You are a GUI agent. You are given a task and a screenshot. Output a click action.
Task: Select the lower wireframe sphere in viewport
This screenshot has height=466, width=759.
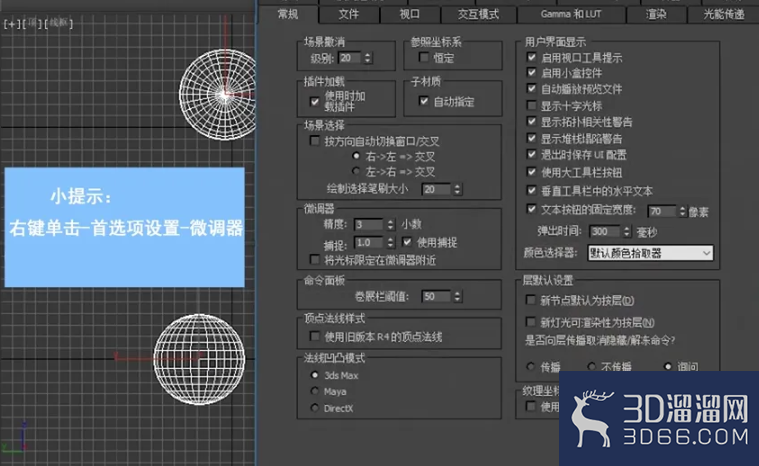click(199, 360)
